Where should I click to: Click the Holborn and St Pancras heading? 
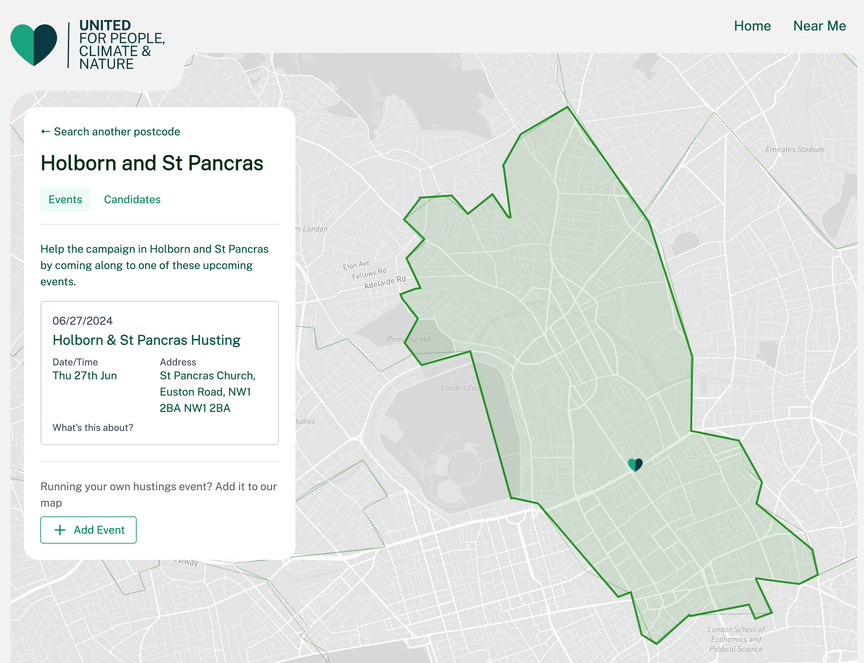tap(152, 163)
